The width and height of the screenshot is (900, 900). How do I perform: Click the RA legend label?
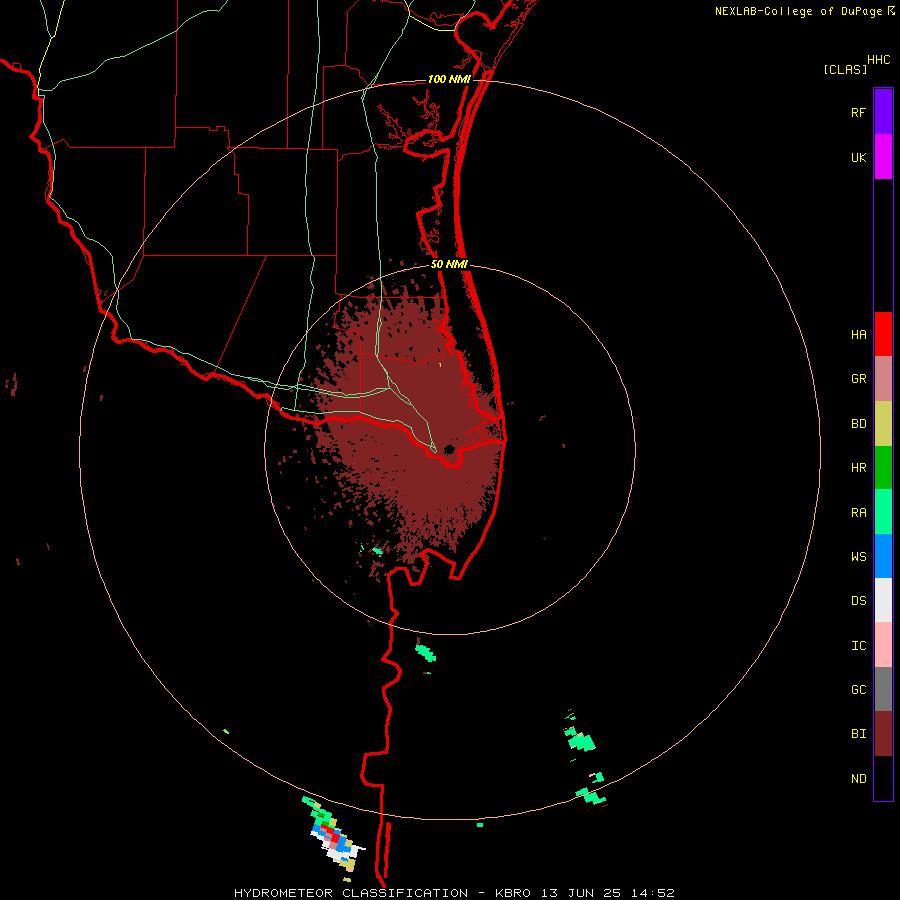(x=858, y=513)
